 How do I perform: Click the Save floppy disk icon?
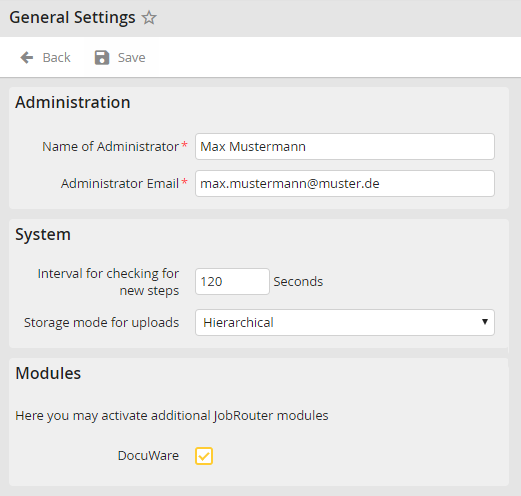click(102, 58)
